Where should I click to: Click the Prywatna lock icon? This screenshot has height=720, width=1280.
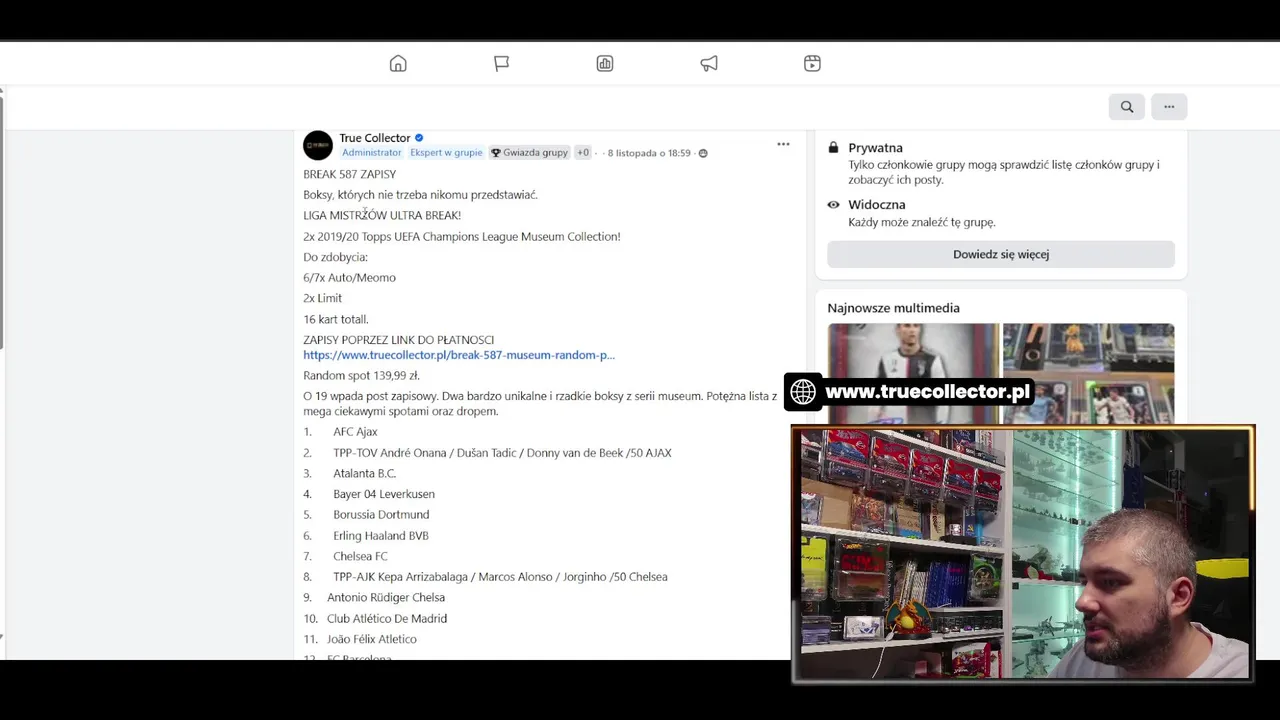point(833,147)
